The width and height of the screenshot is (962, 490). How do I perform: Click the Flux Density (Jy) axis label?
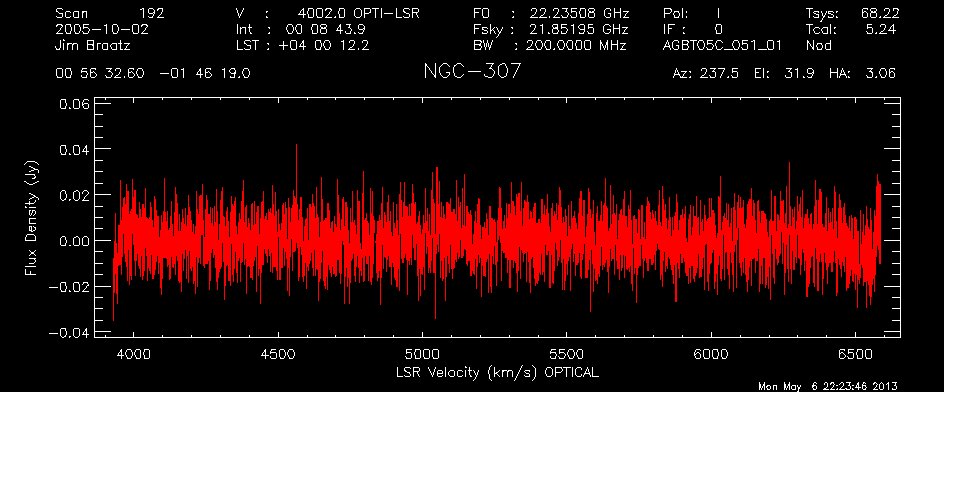(x=31, y=218)
